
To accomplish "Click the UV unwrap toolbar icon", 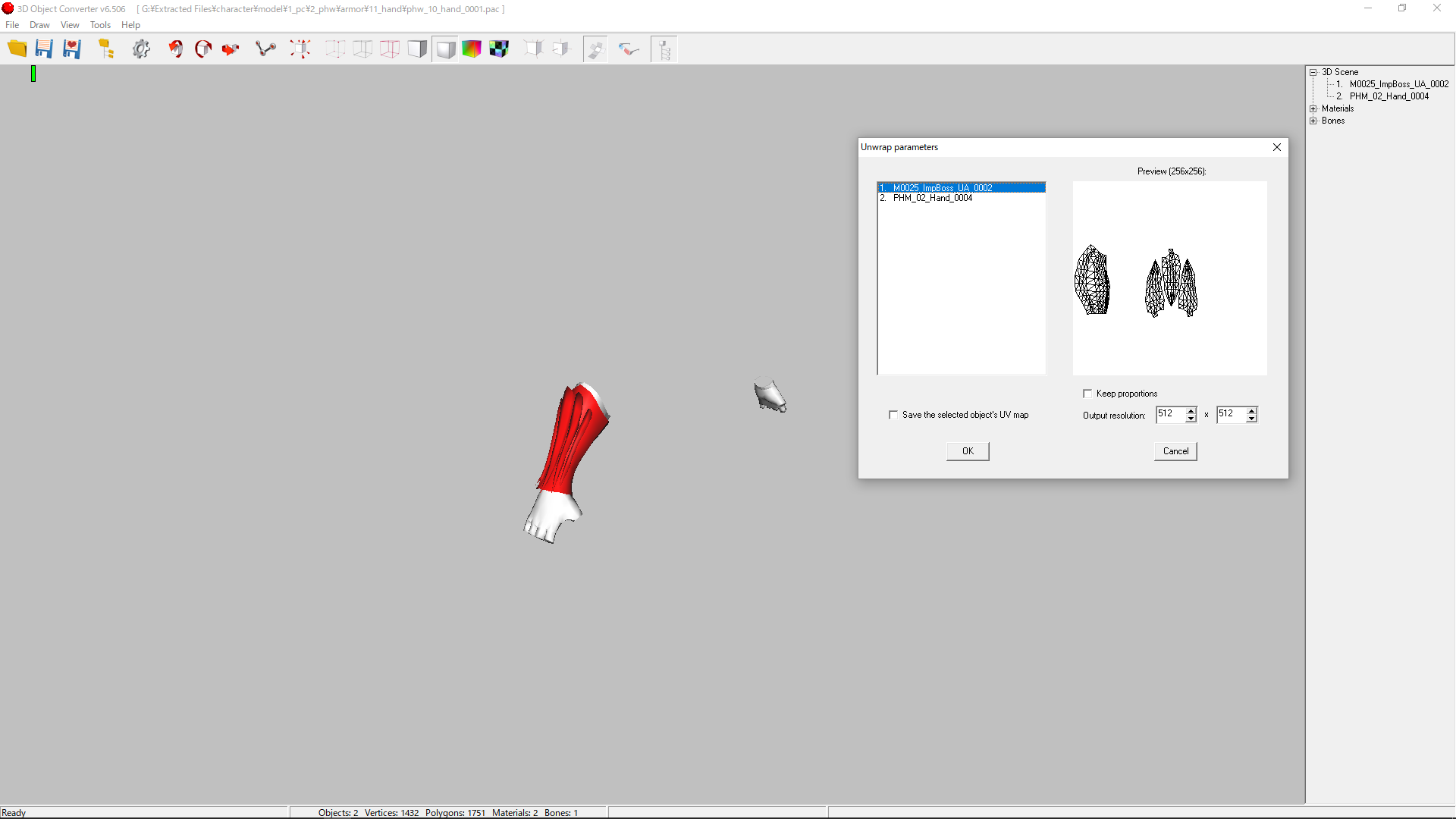I will coord(595,49).
